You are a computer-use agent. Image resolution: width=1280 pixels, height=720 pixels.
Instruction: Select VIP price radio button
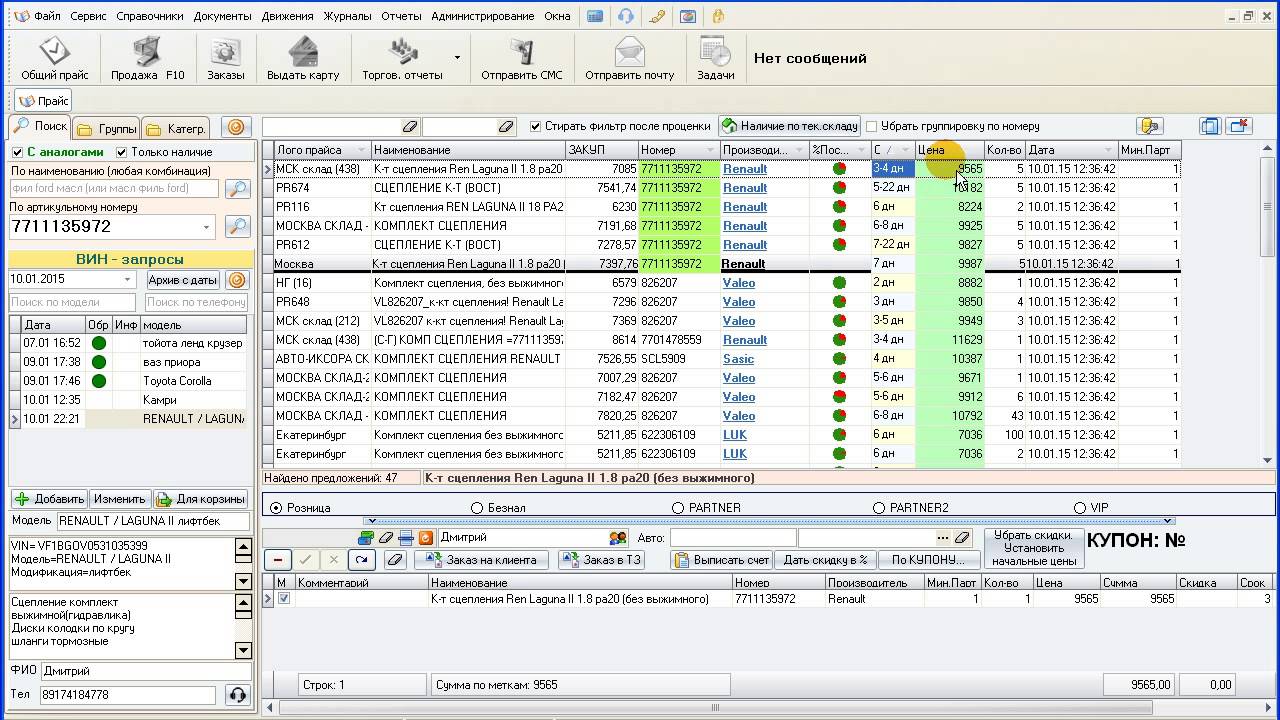(1080, 508)
